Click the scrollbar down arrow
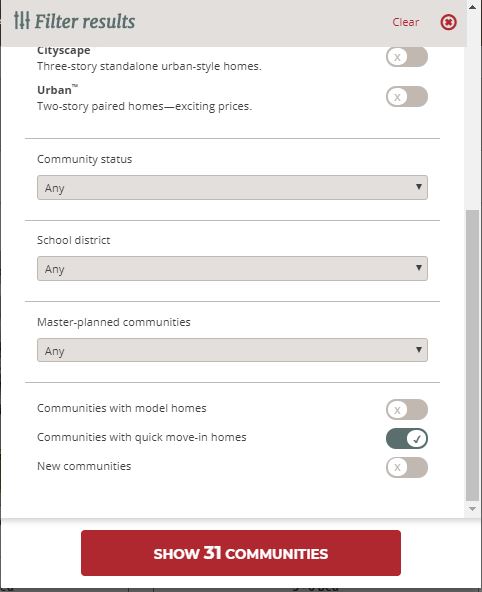Screen dimensions: 482x592 [x=472, y=509]
